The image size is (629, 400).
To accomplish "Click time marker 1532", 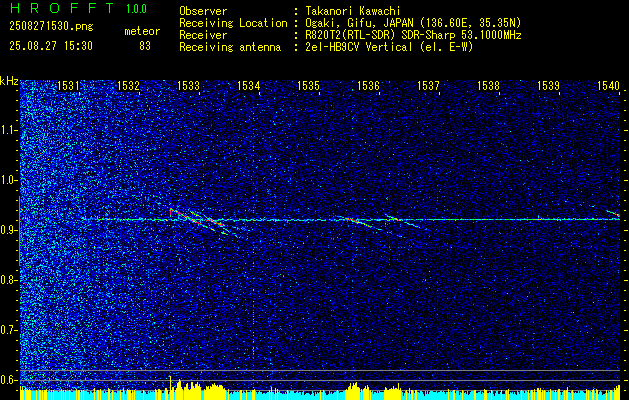I will click(x=128, y=86).
